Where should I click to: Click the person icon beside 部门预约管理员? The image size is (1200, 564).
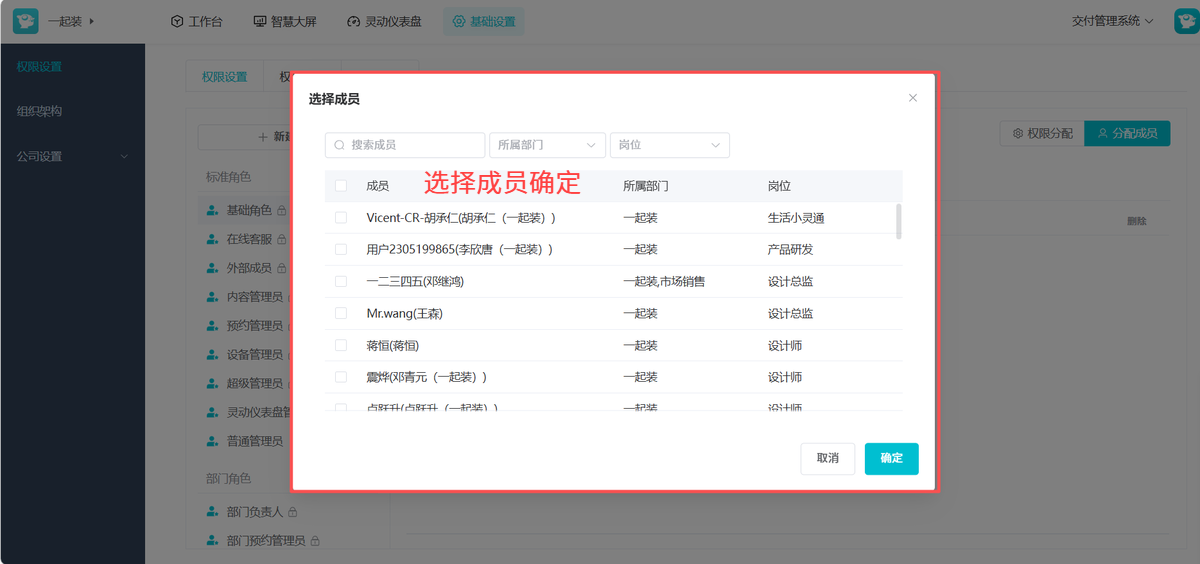coord(212,541)
